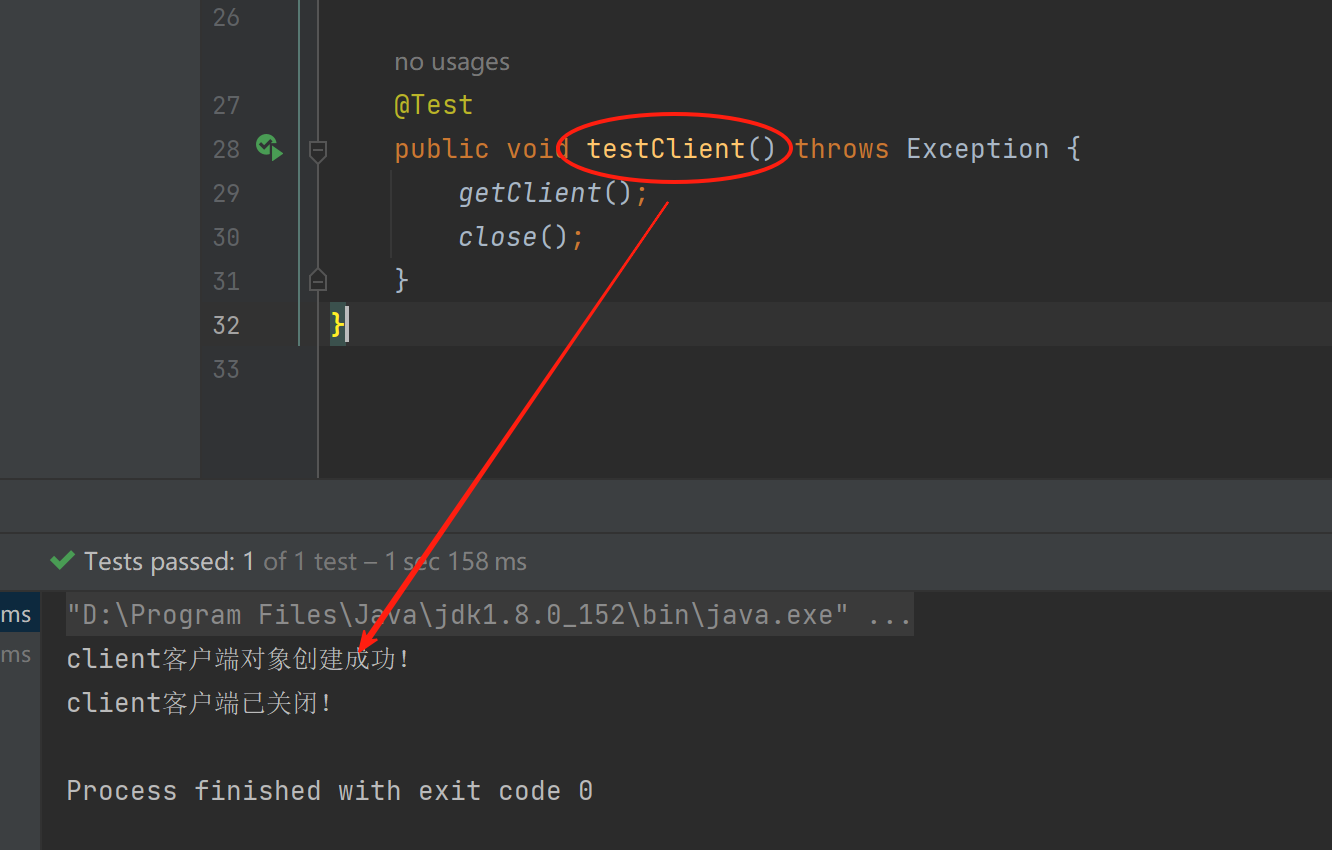
Task: Collapse fold end marker on line 31
Action: [318, 279]
